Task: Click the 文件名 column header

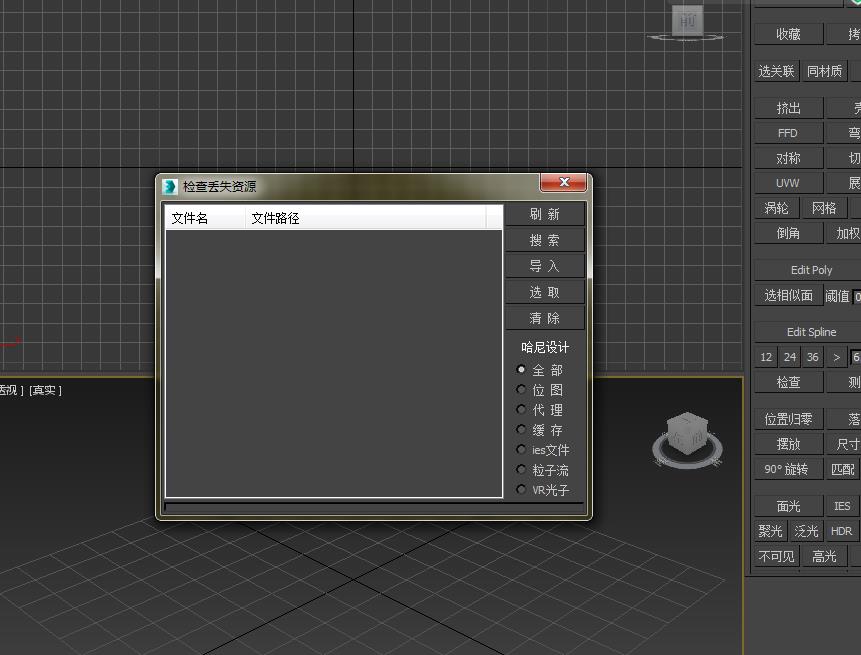Action: 205,218
